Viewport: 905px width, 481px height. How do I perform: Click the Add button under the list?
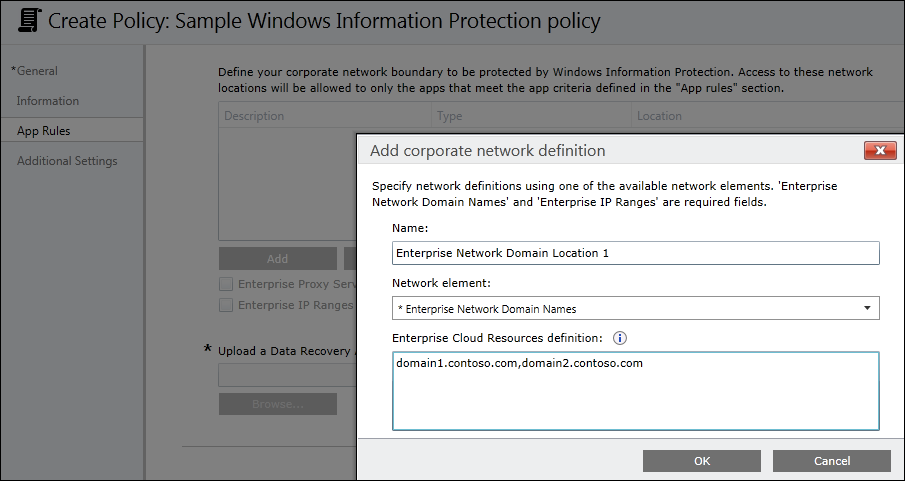277,259
